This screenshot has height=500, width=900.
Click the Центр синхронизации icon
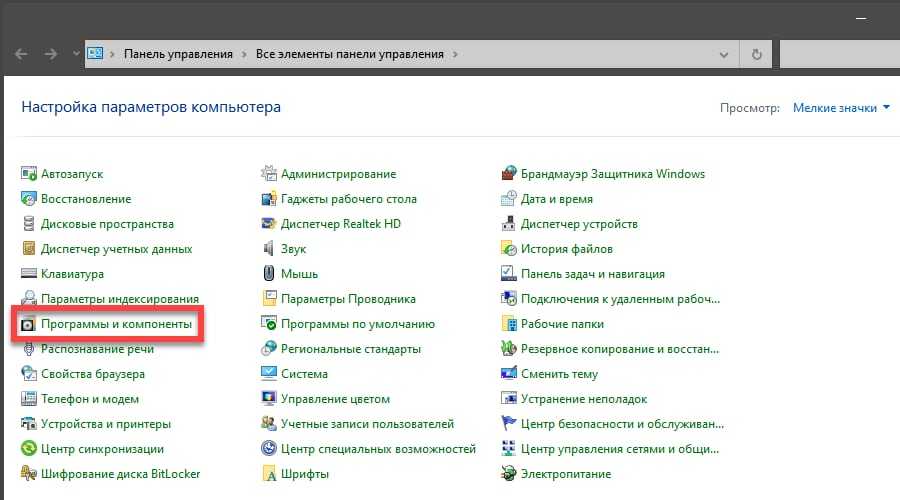(x=29, y=448)
